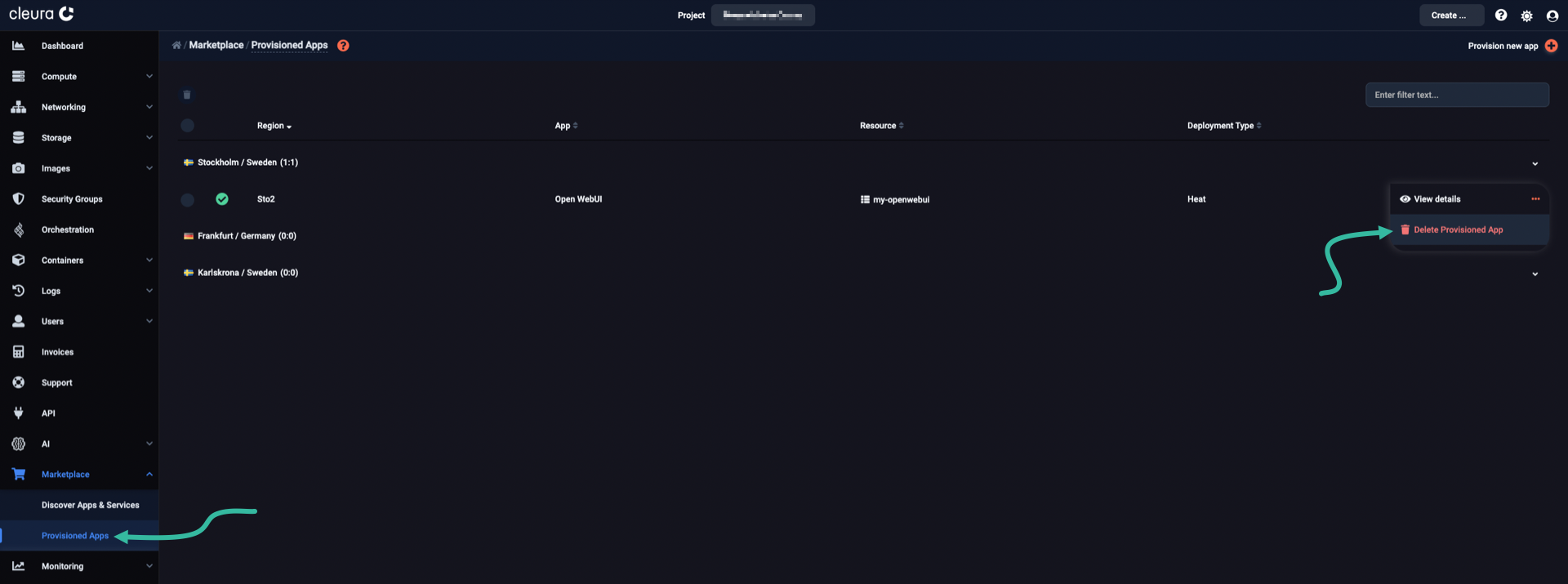The width and height of the screenshot is (1568, 584).
Task: Select the Sto2 row checkbox
Action: (187, 199)
